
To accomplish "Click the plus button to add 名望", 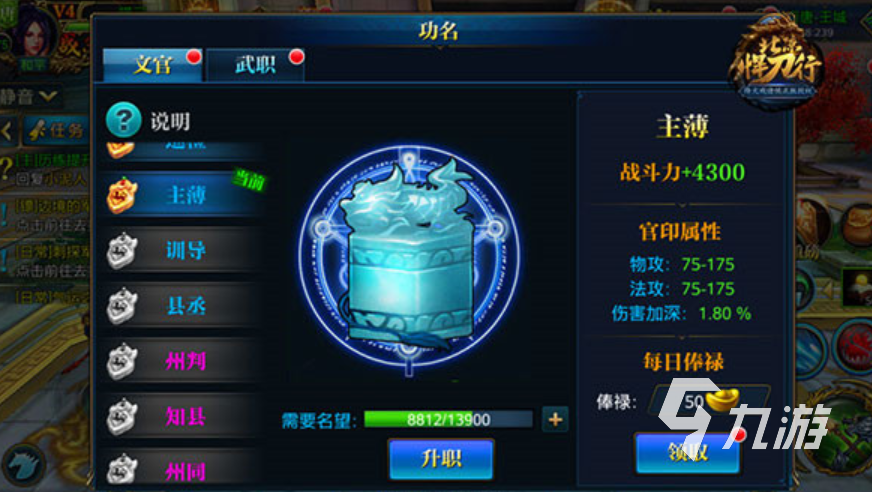I will coord(555,420).
